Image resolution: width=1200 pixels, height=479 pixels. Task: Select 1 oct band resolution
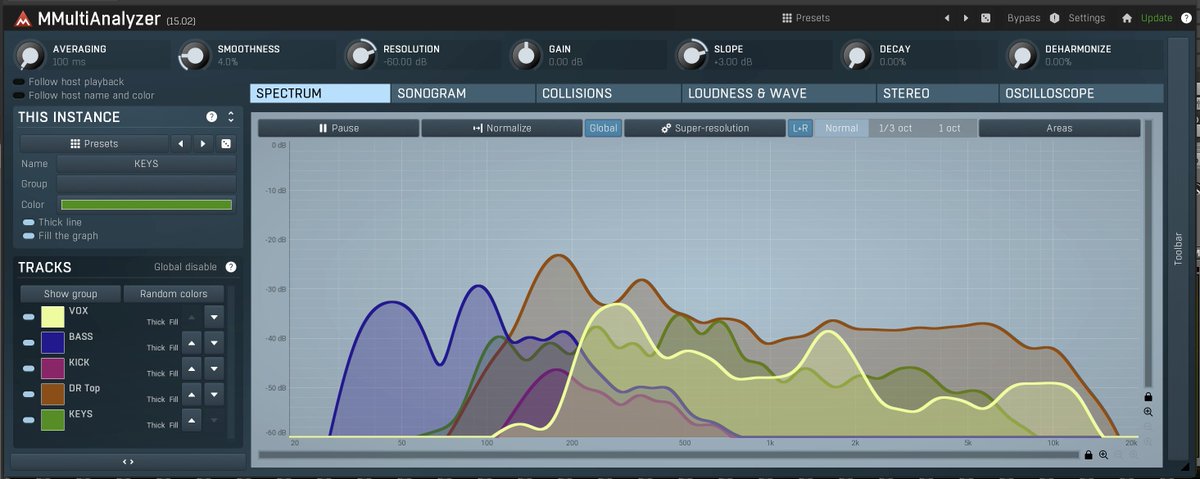(949, 128)
